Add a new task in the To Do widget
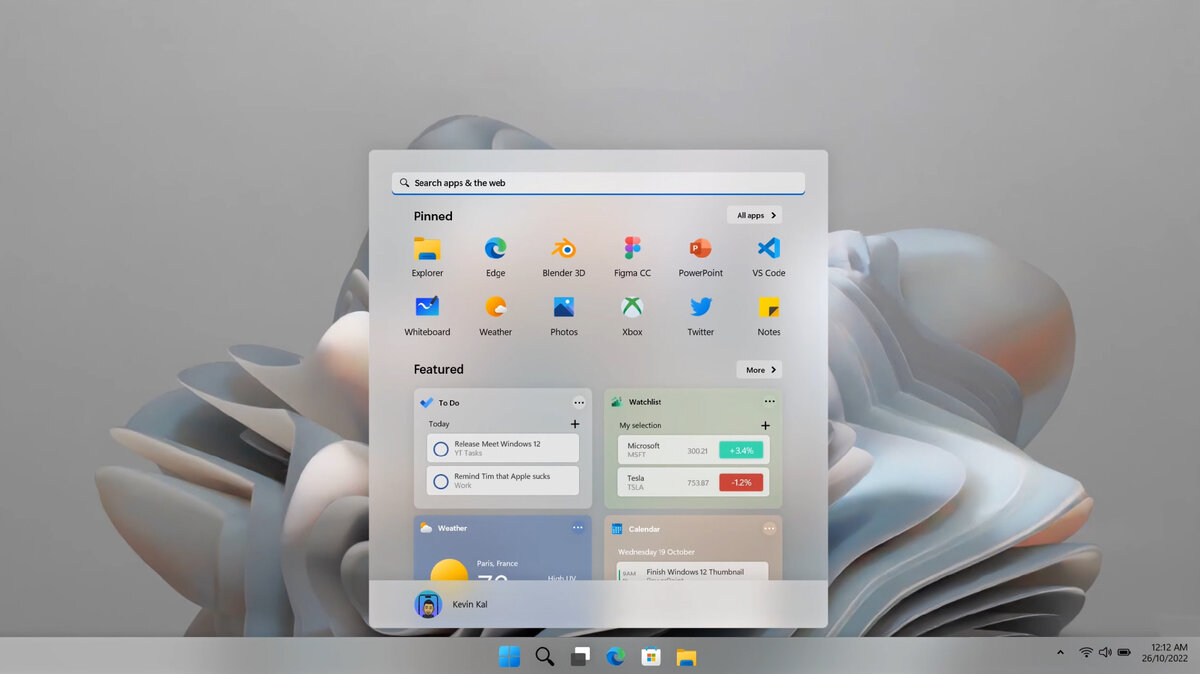 [x=576, y=424]
